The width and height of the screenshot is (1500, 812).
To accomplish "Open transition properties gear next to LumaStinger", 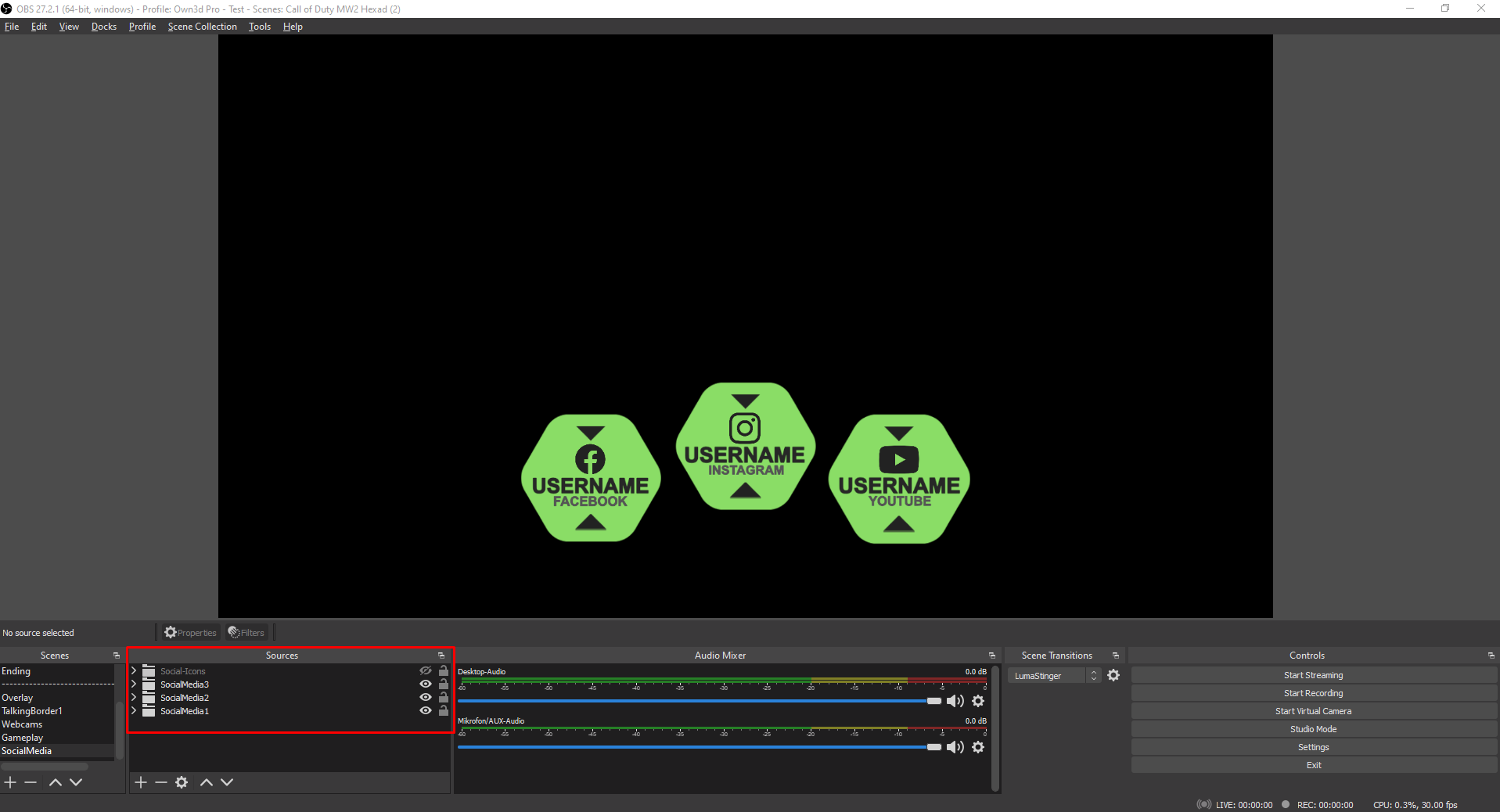I will 1113,675.
